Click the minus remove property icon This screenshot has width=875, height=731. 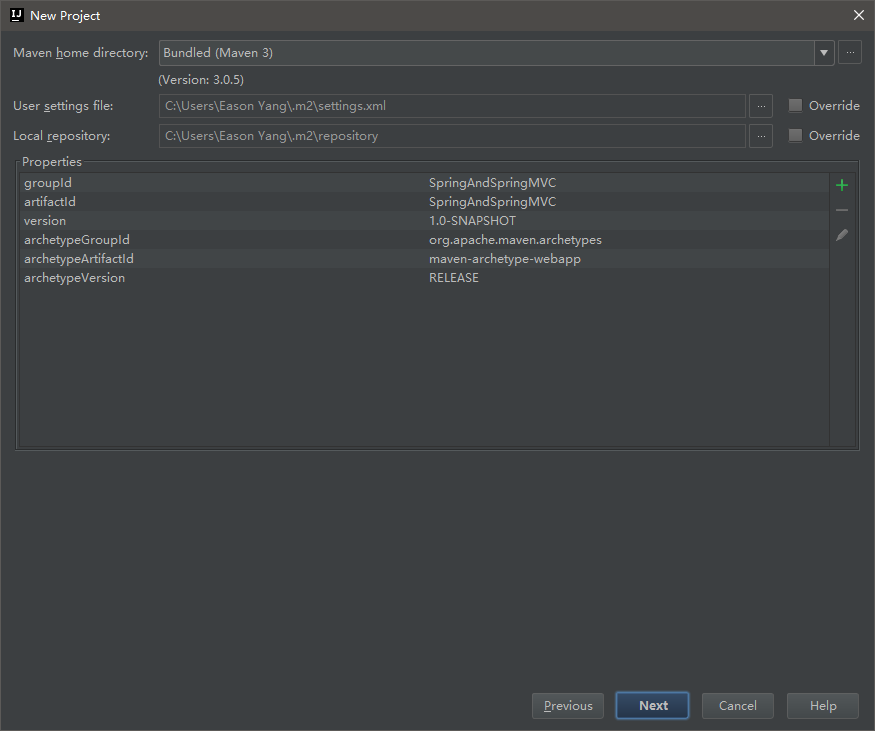[x=842, y=210]
